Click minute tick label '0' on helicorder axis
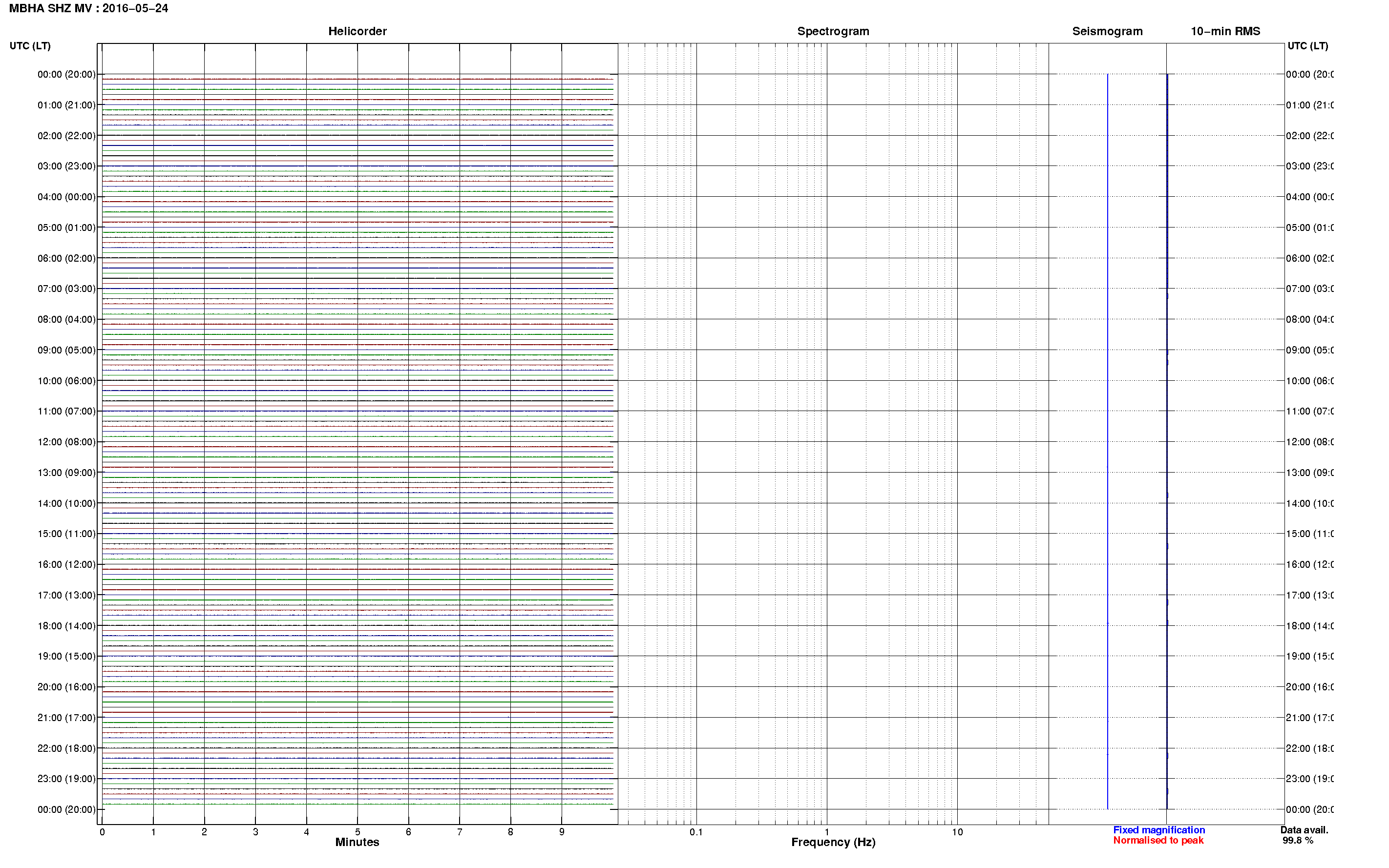This screenshot has height=868, width=1389. (x=102, y=832)
